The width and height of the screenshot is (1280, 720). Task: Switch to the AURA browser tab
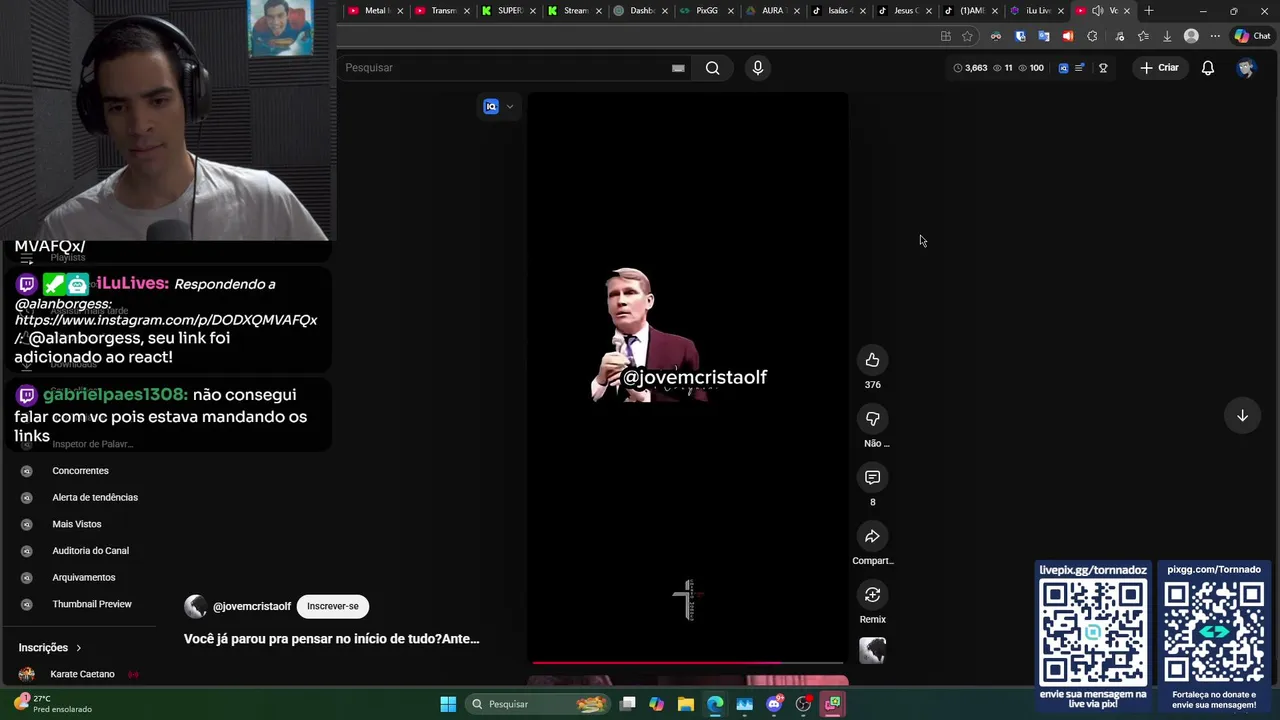770,11
